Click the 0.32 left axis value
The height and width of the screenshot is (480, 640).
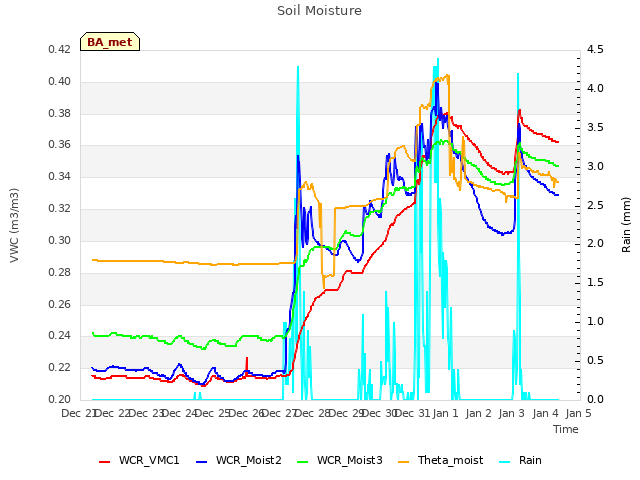tap(60, 209)
